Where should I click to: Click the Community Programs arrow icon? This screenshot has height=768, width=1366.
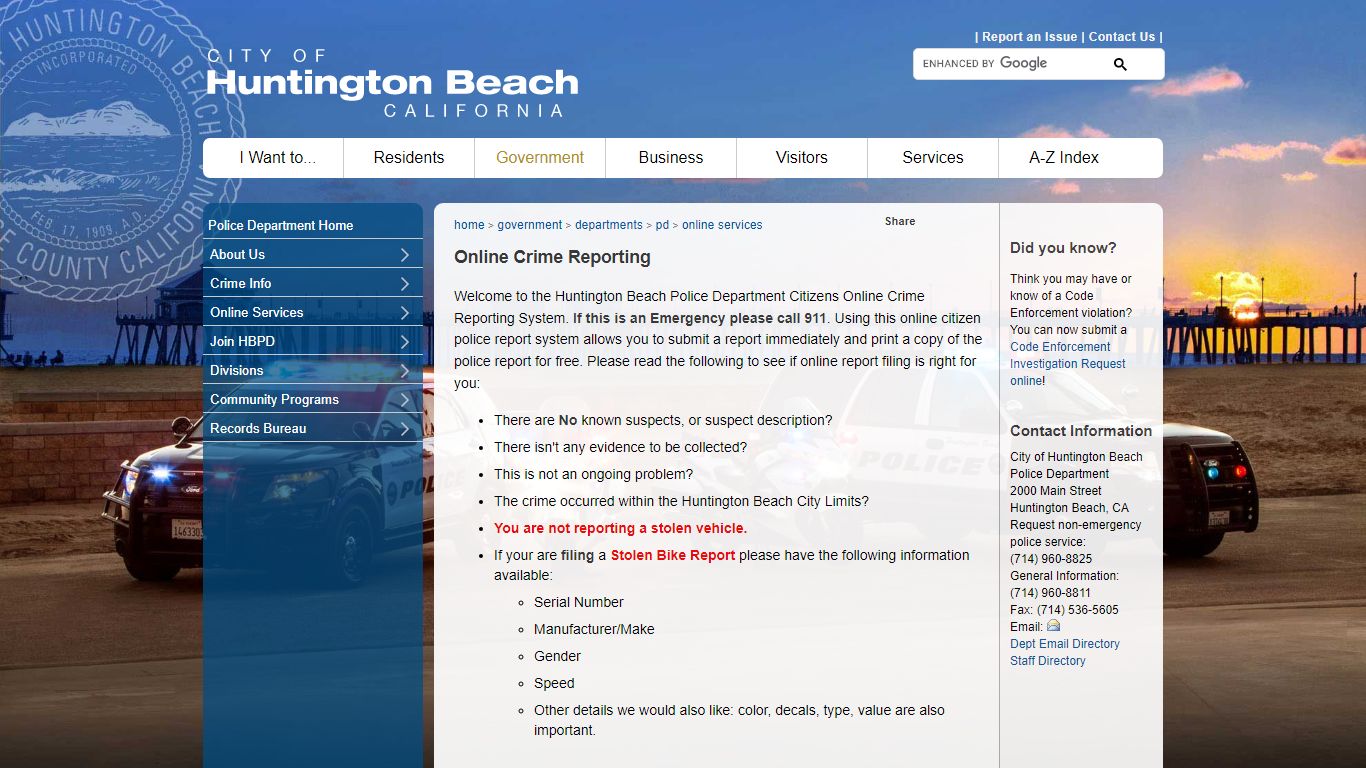(x=404, y=399)
